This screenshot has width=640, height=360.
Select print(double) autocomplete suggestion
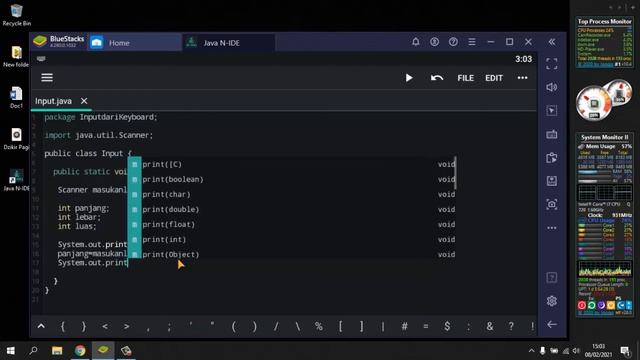(292, 209)
